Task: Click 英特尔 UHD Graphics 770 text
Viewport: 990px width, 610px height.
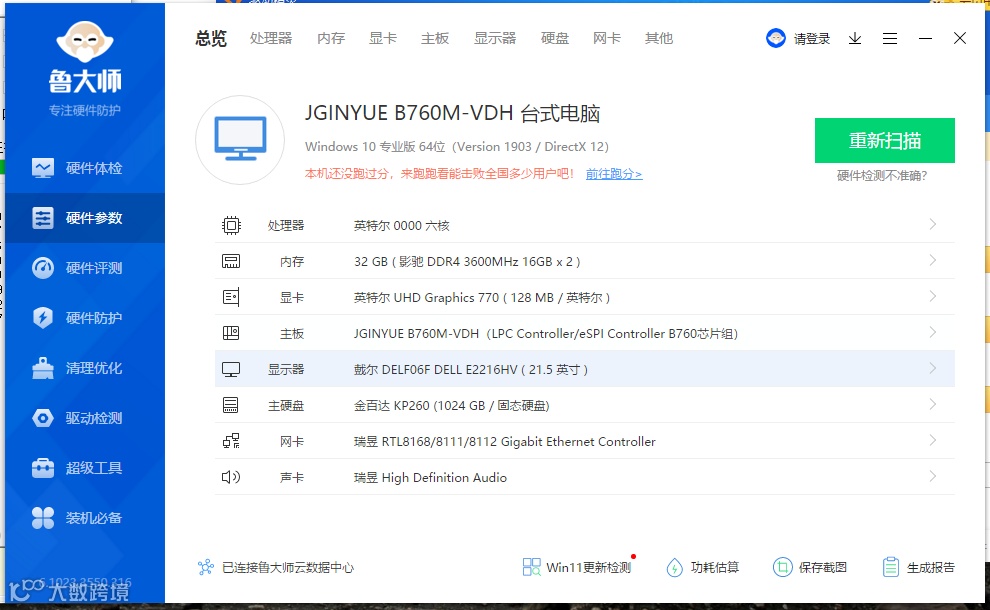Action: [482, 298]
